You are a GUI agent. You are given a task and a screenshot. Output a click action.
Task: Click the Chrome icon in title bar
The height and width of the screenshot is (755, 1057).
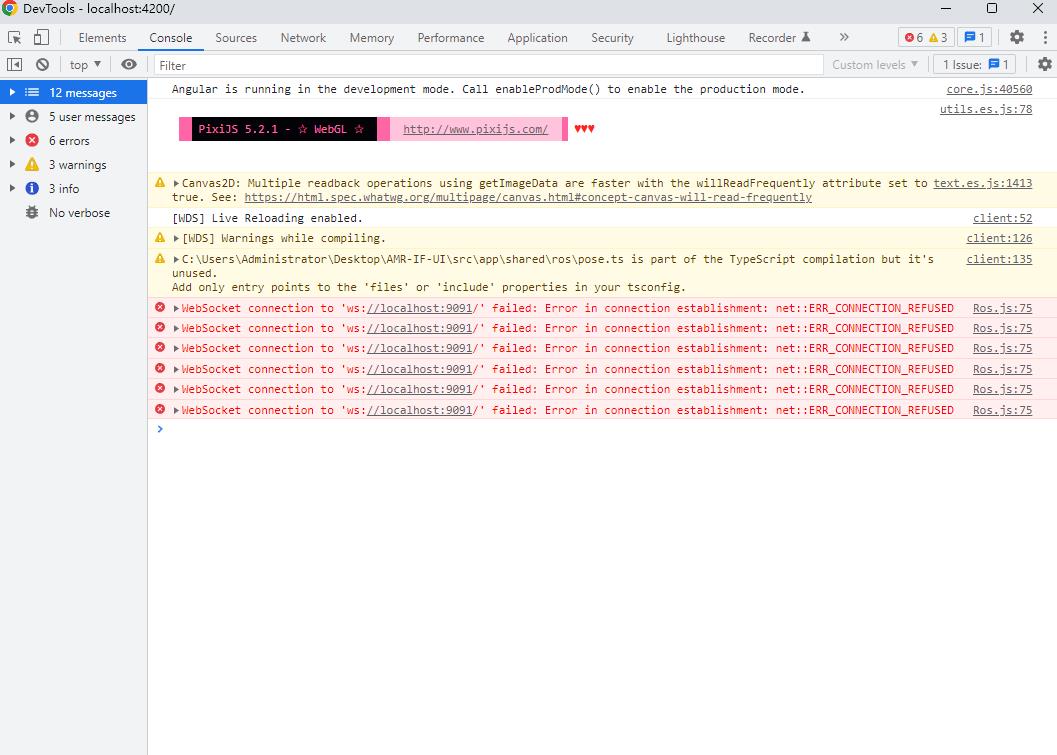9,8
